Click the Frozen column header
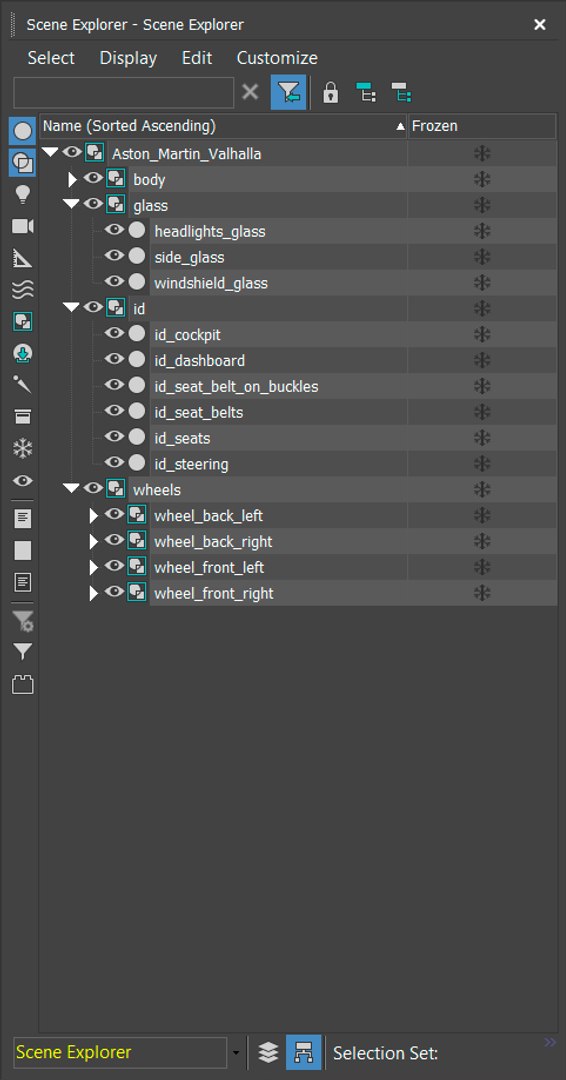The image size is (566, 1080). [x=482, y=126]
